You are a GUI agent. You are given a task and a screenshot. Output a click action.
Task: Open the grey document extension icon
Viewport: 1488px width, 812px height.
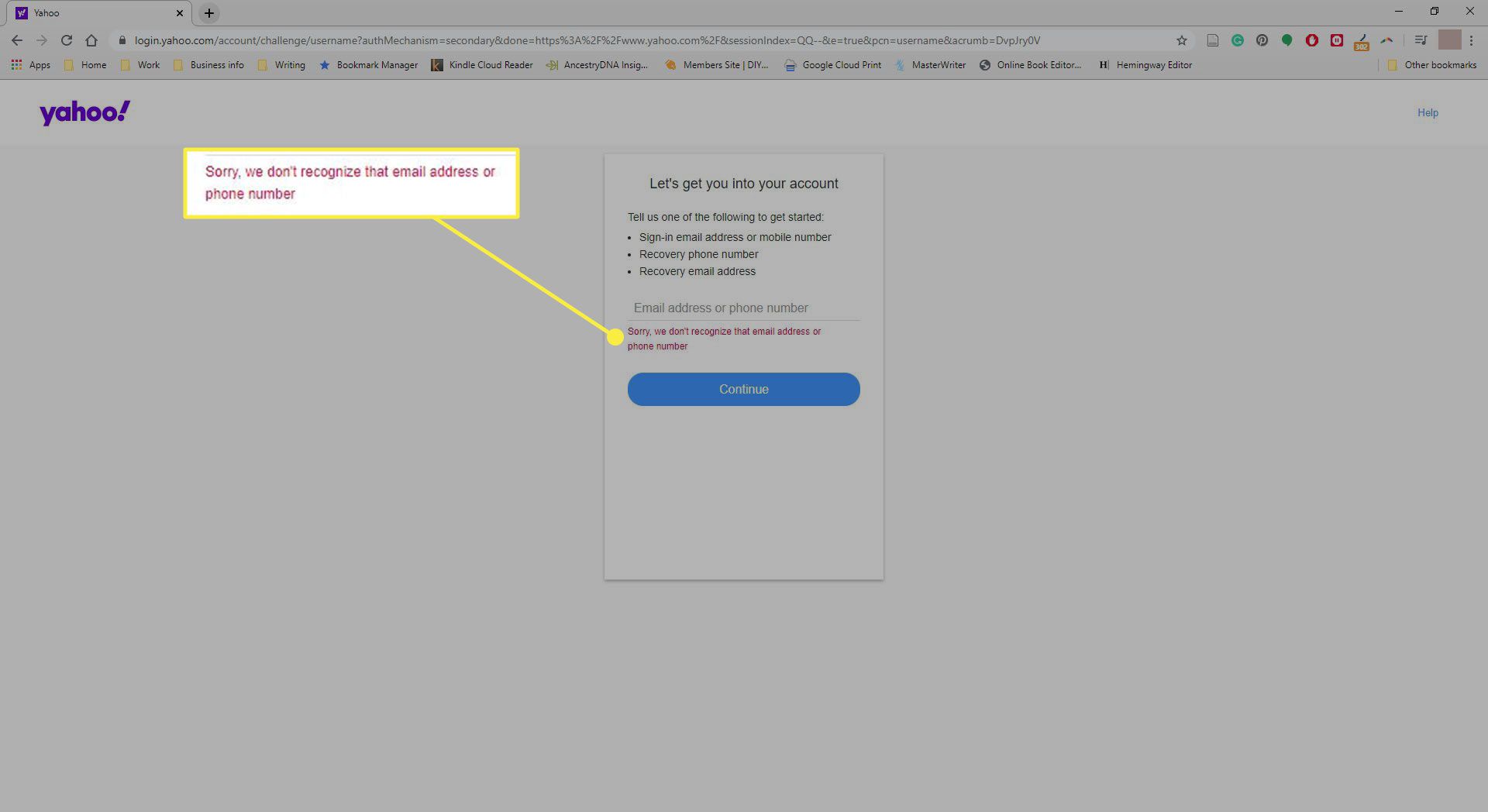[x=1213, y=40]
